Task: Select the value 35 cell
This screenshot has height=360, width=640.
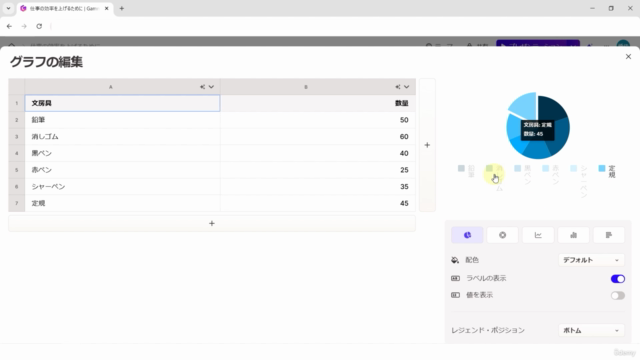Action: 318,187
